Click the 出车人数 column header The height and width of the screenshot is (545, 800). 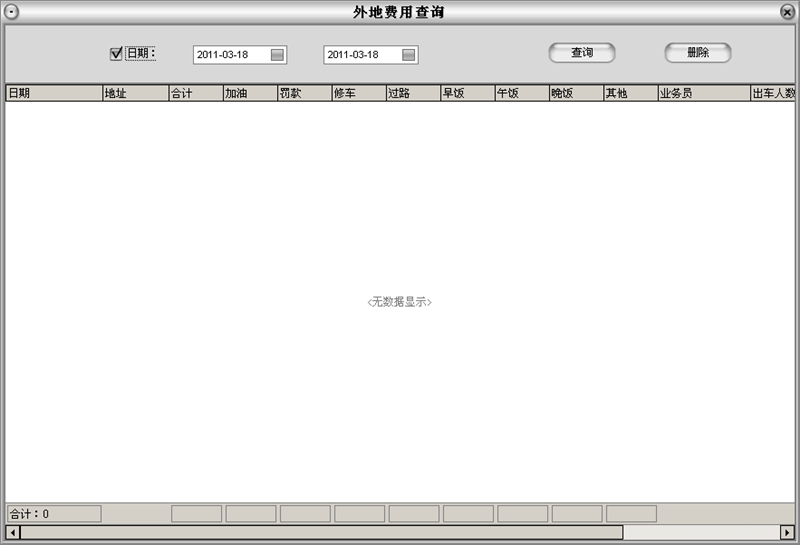[x=773, y=93]
